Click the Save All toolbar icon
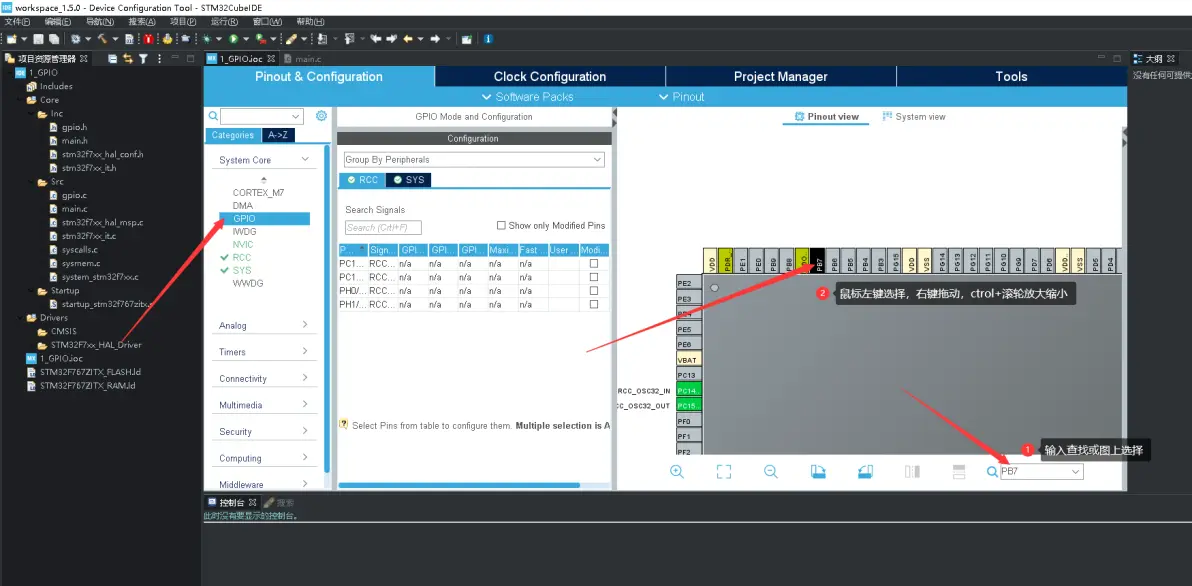Screen dimensions: 1192x586 (54, 39)
